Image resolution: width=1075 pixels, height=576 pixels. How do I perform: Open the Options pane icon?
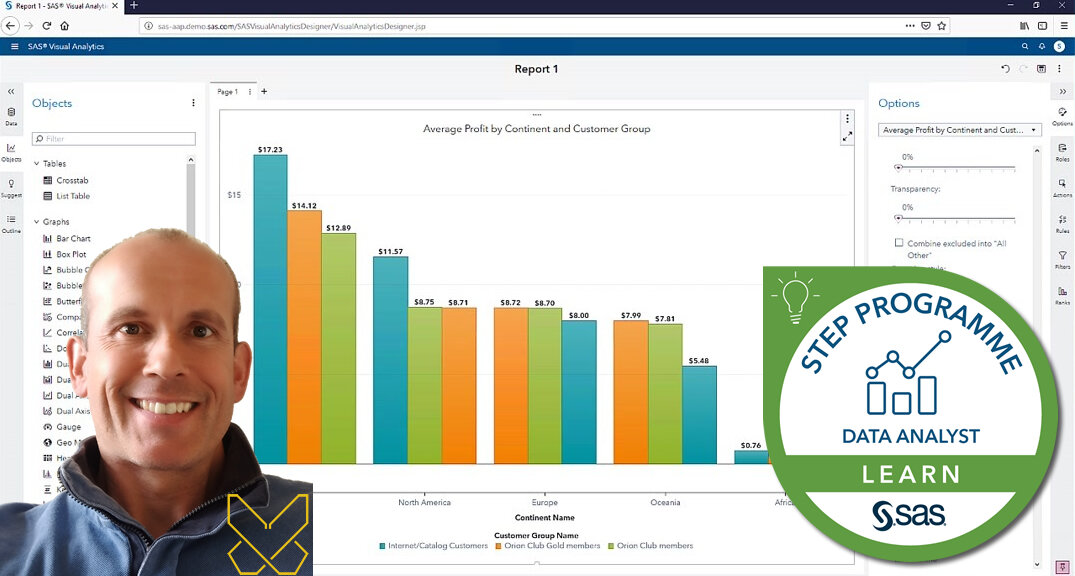pos(1062,112)
